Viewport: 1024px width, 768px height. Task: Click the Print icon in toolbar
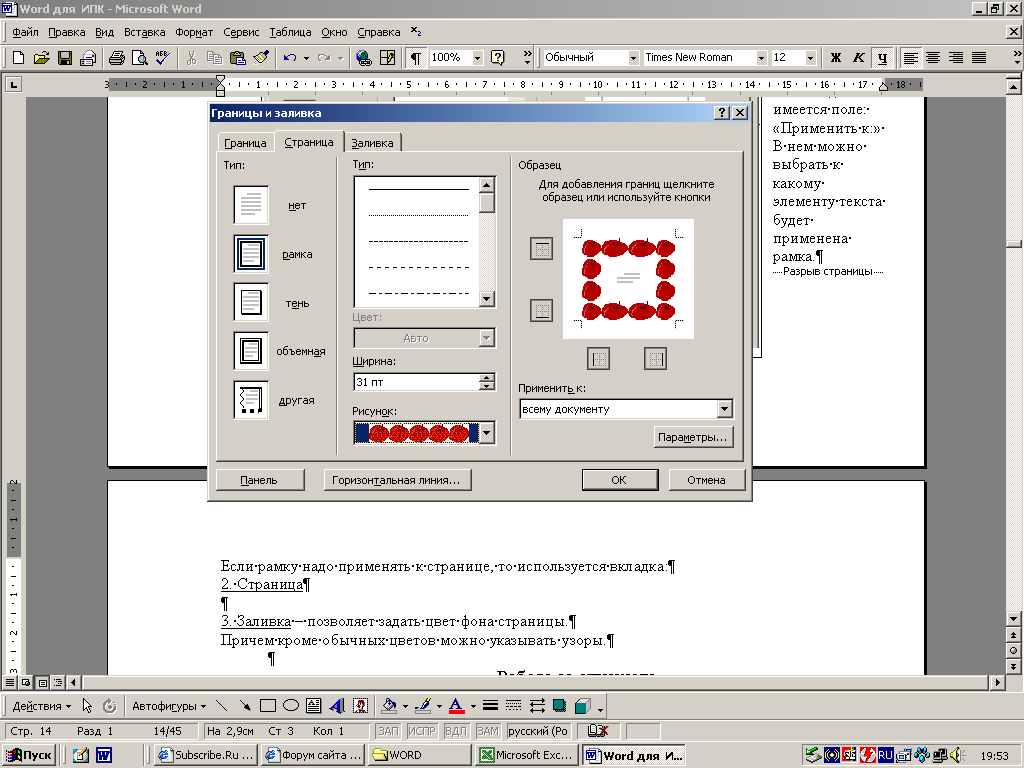click(x=116, y=58)
